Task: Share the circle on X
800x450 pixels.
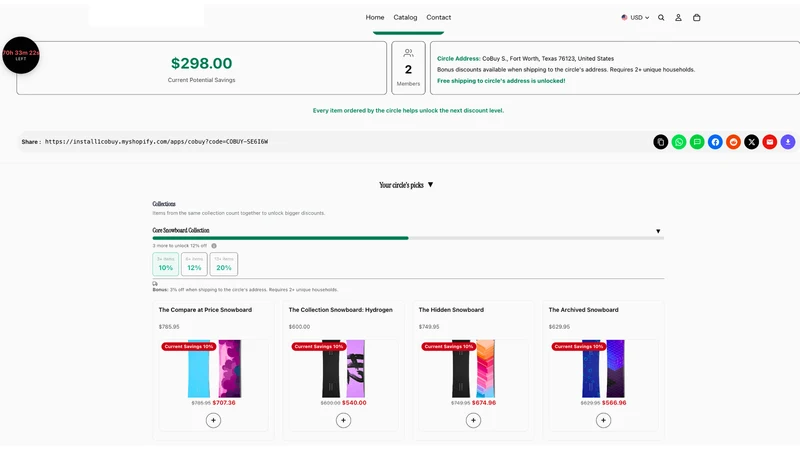Action: [752, 142]
